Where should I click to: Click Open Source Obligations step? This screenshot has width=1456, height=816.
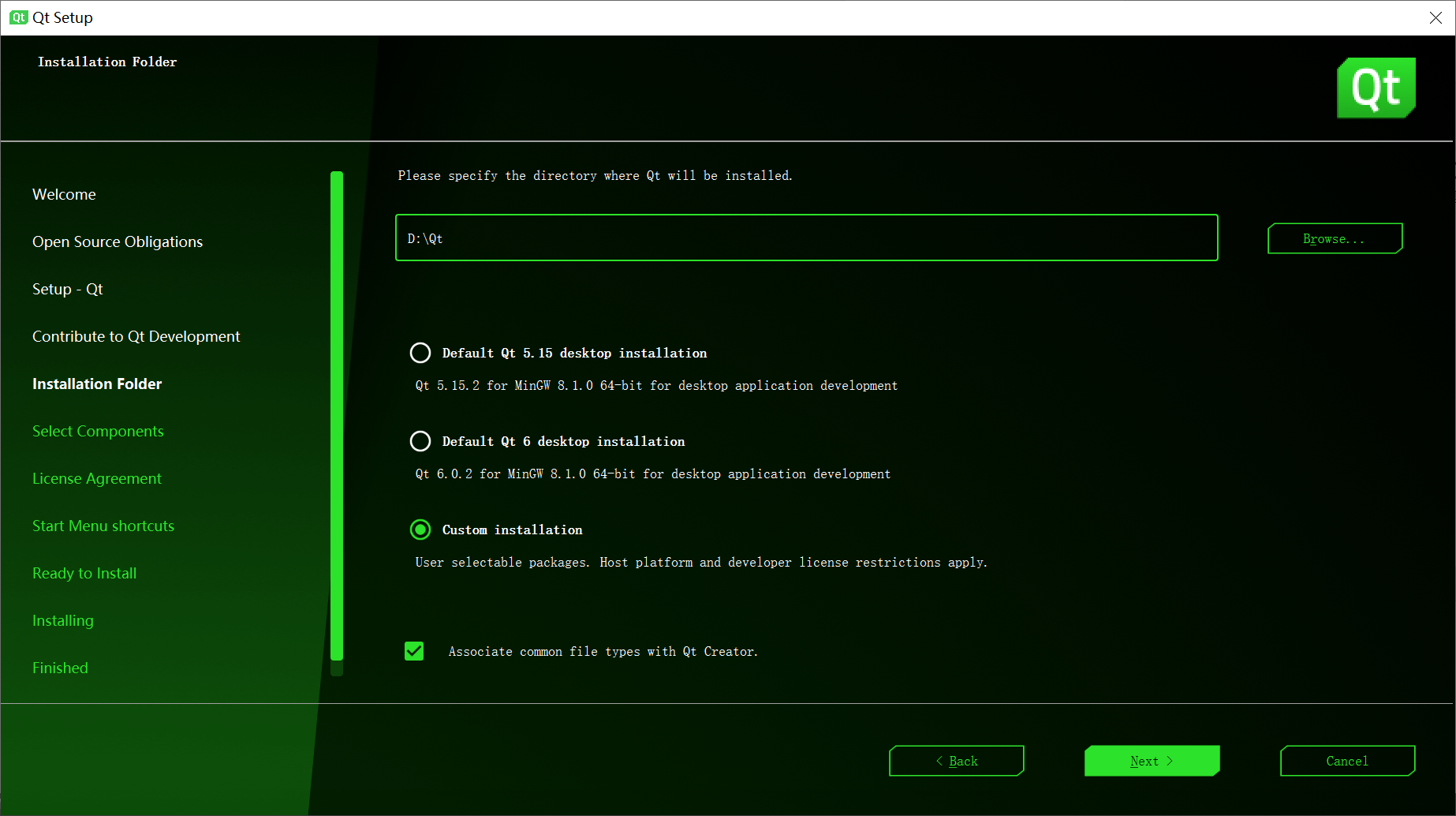(x=118, y=241)
